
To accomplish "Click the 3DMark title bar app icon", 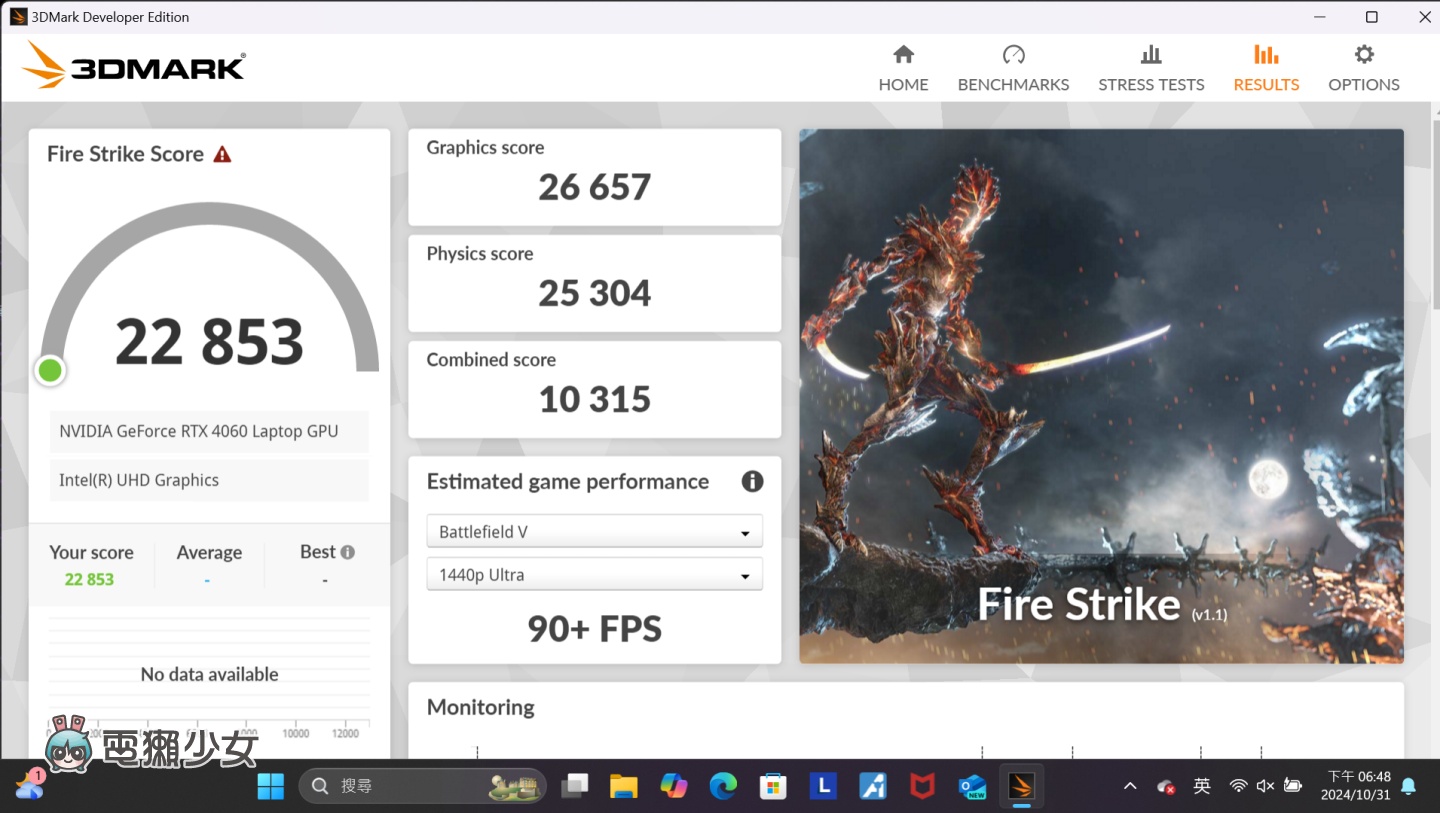I will (x=18, y=17).
